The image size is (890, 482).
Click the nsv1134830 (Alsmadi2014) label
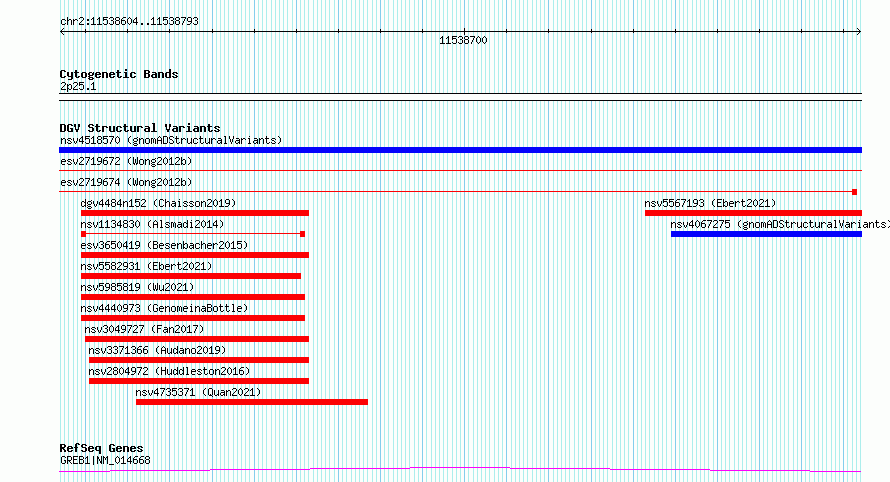click(x=152, y=224)
